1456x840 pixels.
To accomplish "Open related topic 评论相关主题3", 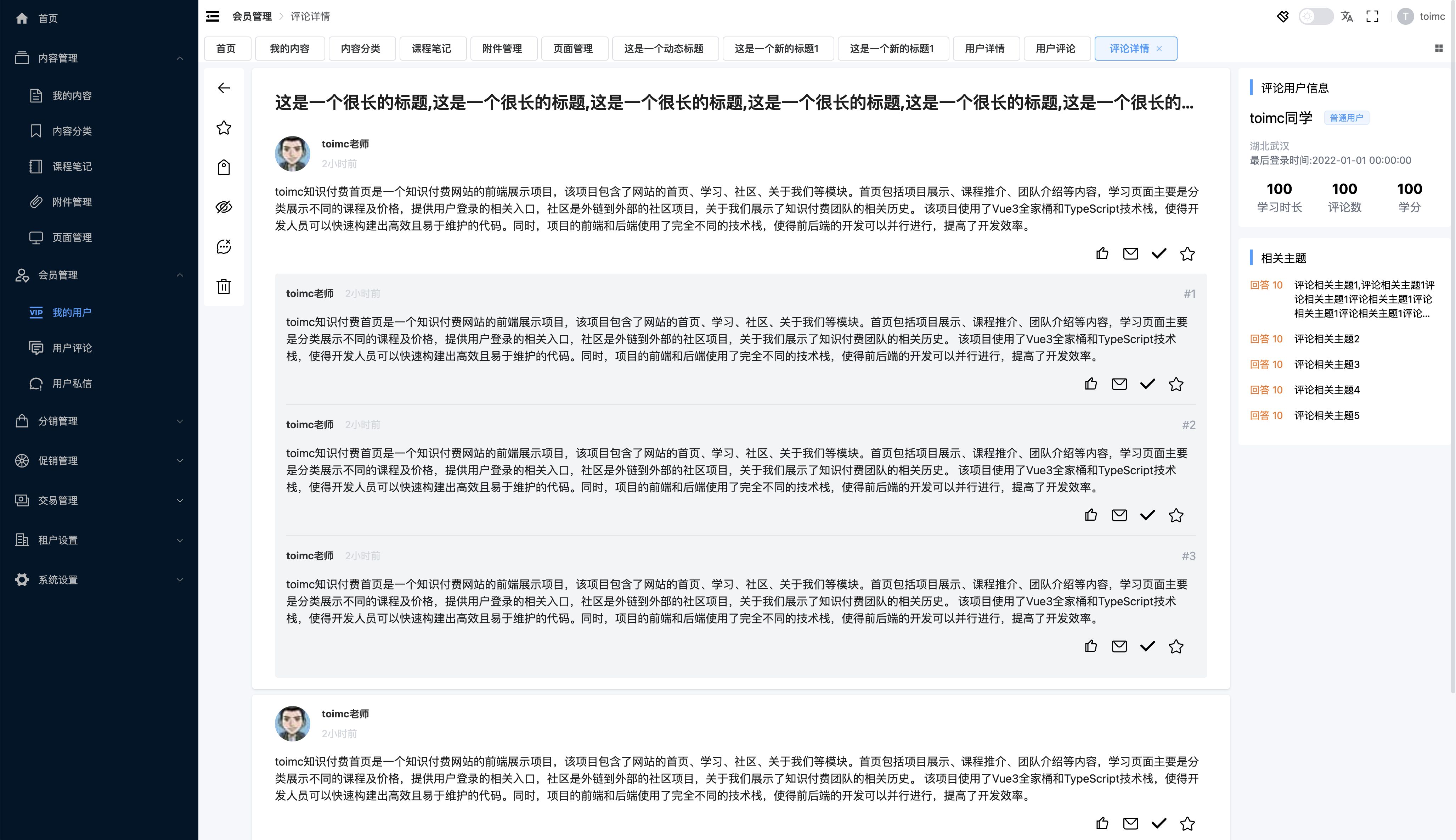I will click(1327, 365).
